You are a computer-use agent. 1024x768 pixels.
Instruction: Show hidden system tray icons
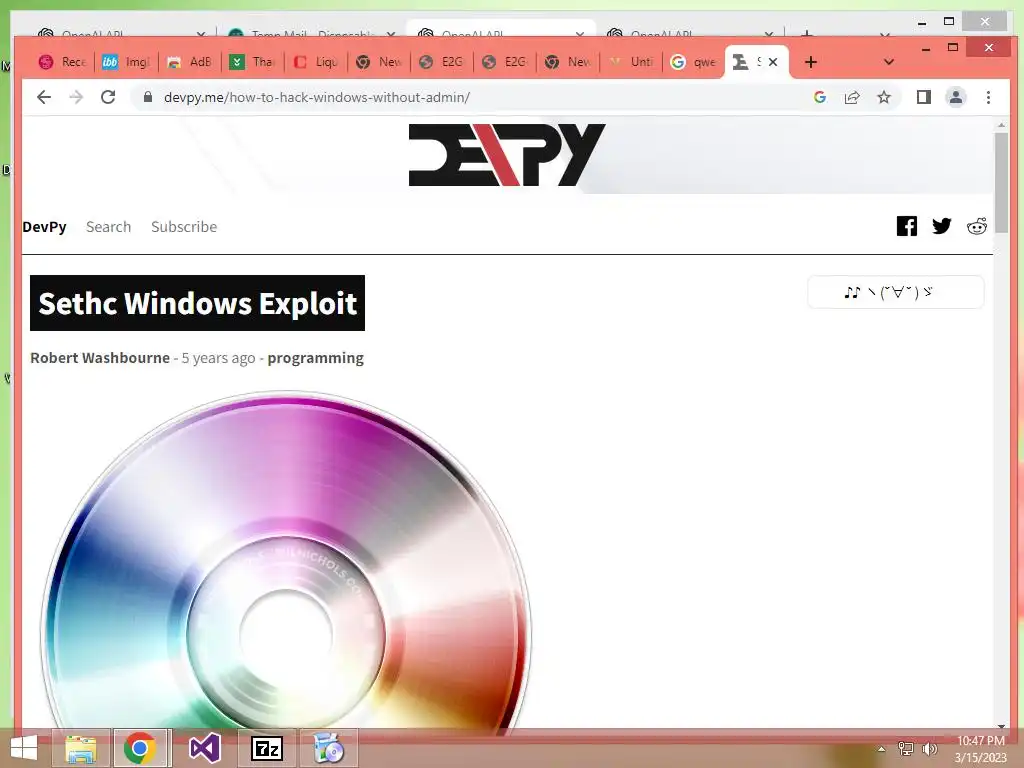[x=881, y=749]
